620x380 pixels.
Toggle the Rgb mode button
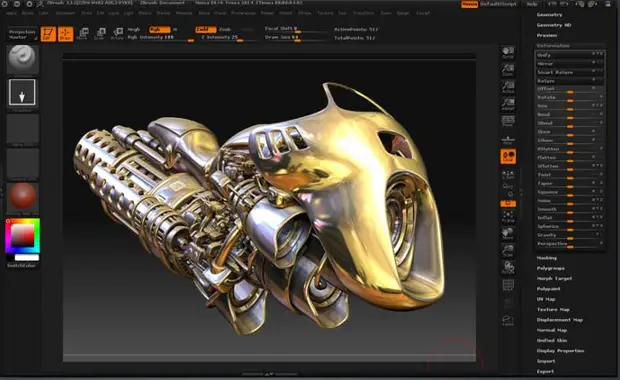tap(159, 29)
